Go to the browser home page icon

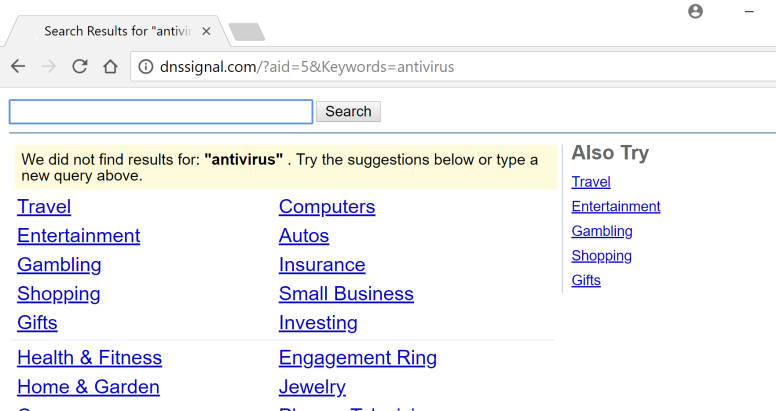pyautogui.click(x=110, y=67)
